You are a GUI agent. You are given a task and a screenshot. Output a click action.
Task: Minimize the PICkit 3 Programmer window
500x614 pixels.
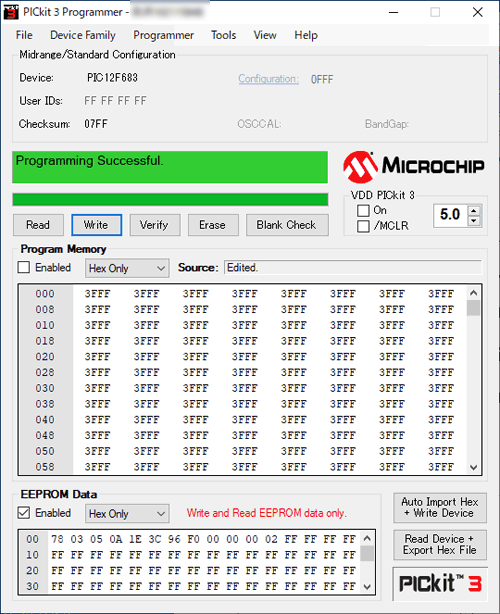(x=394, y=12)
